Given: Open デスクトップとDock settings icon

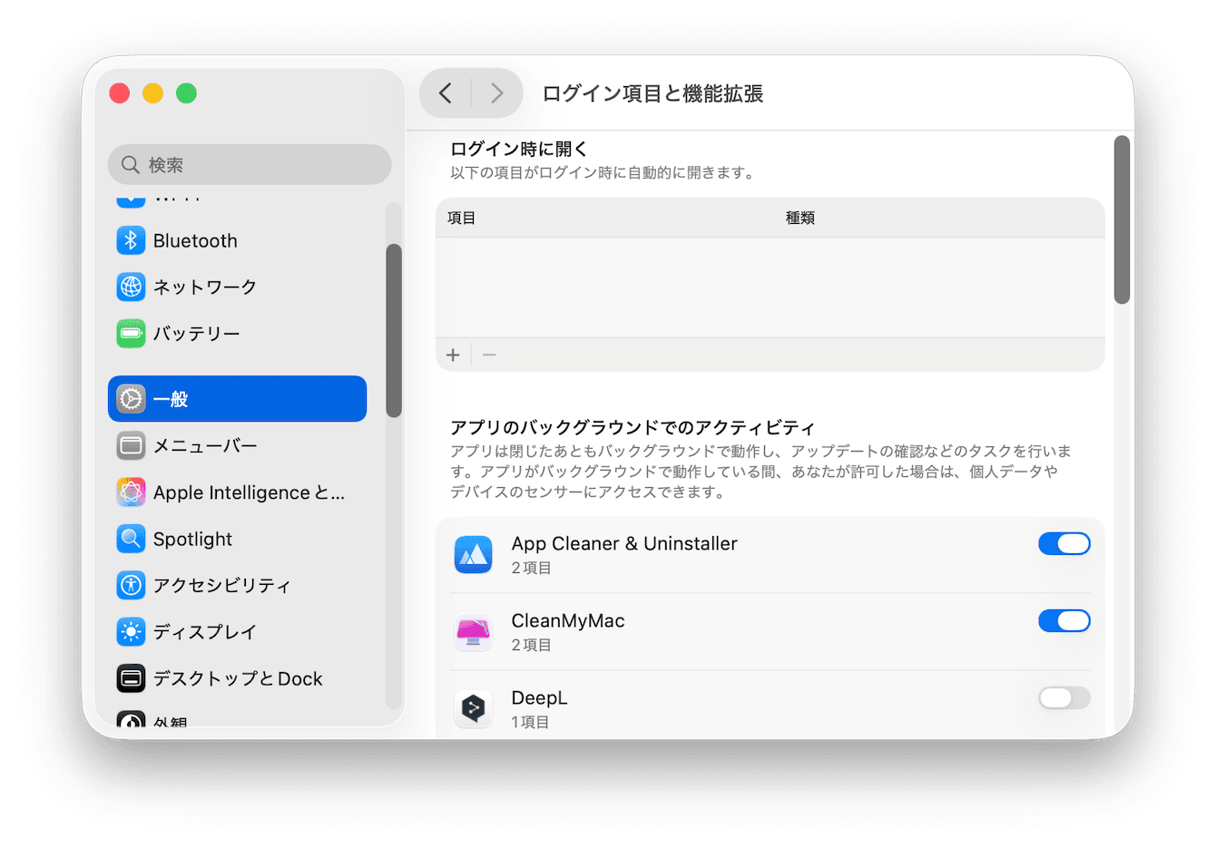Looking at the screenshot, I should pos(131,678).
